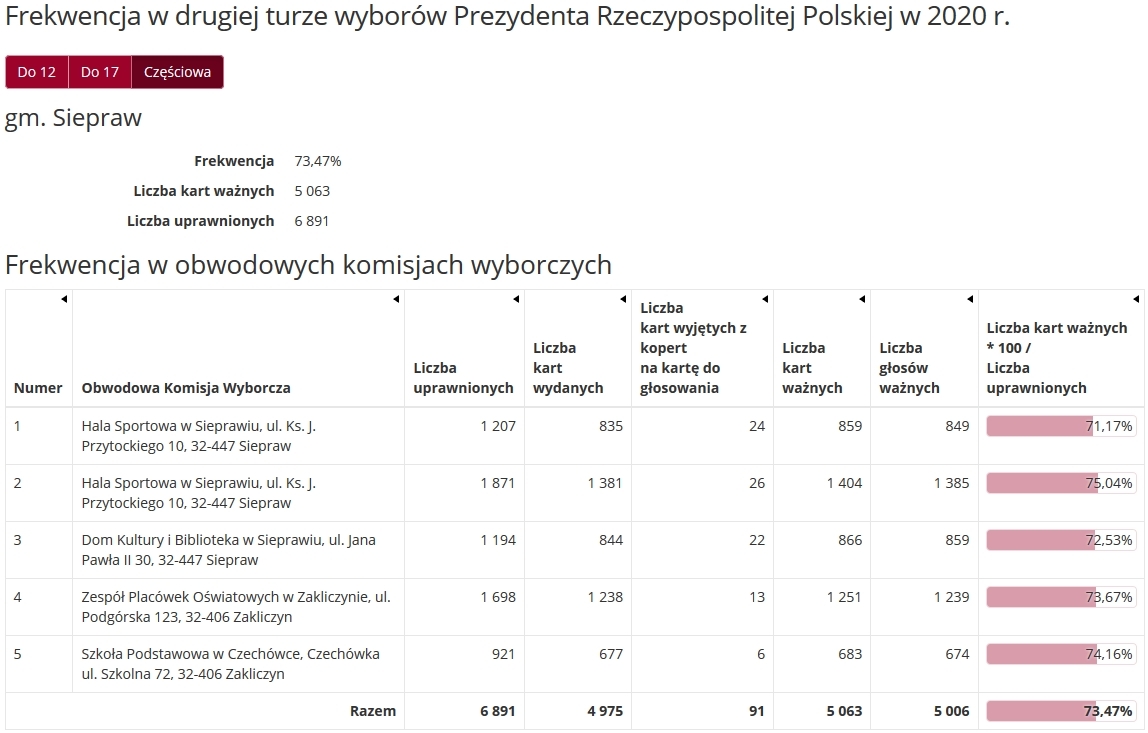This screenshot has height=733, width=1148.
Task: Click sort arrow in Obwodowa Komisja Wyborcza header
Action: tap(396, 299)
